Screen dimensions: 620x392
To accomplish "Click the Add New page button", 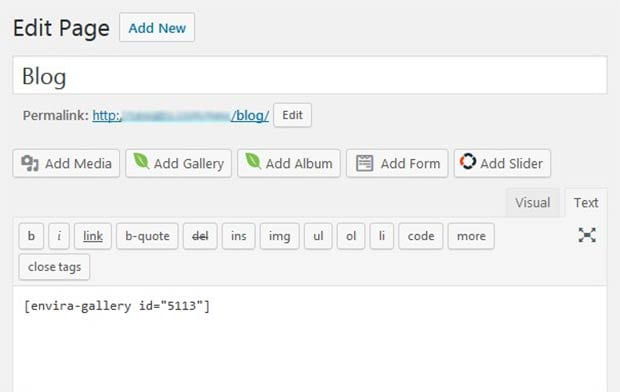I will pos(157,28).
